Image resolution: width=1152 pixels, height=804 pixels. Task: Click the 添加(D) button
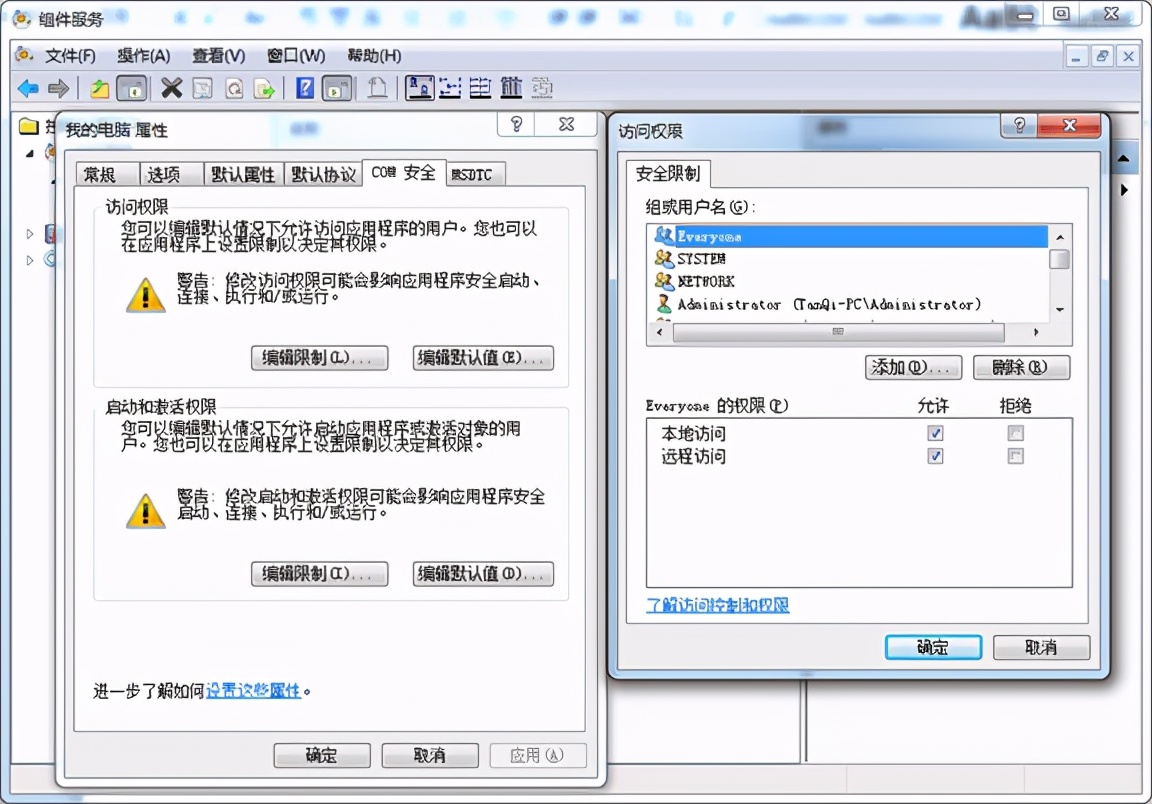pyautogui.click(x=912, y=367)
